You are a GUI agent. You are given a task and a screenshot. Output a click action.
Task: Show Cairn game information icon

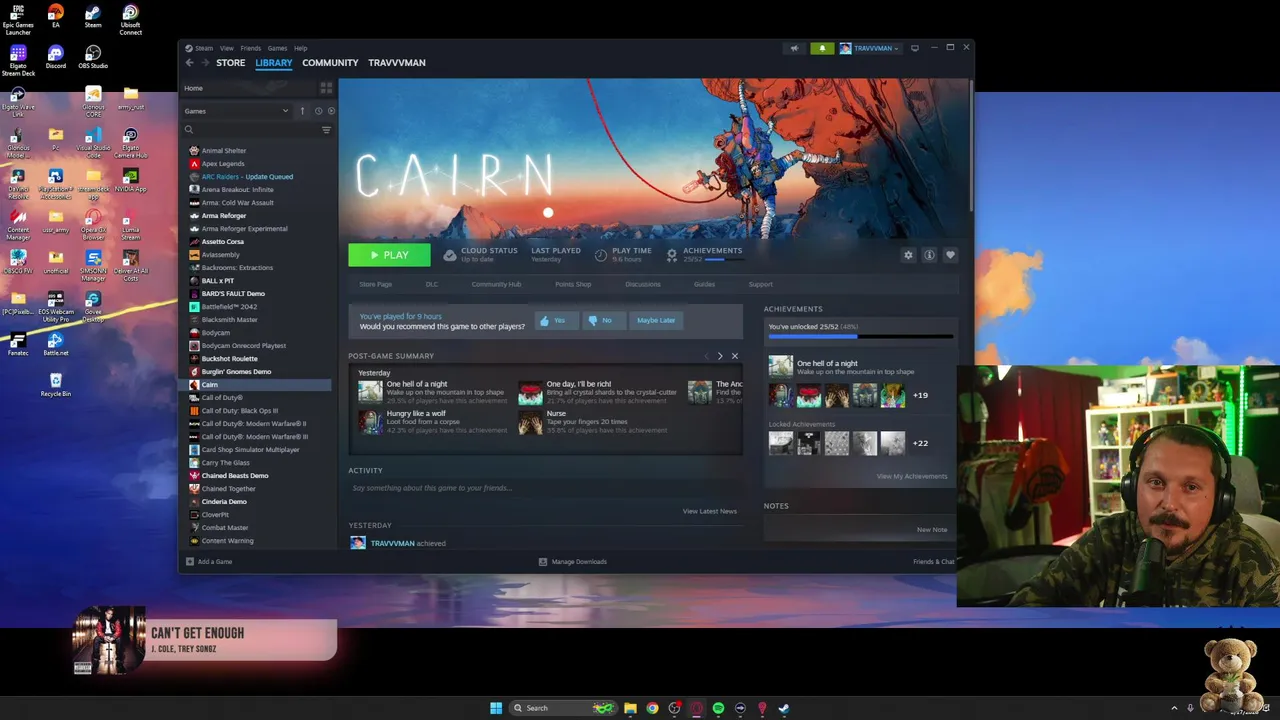pyautogui.click(x=929, y=255)
